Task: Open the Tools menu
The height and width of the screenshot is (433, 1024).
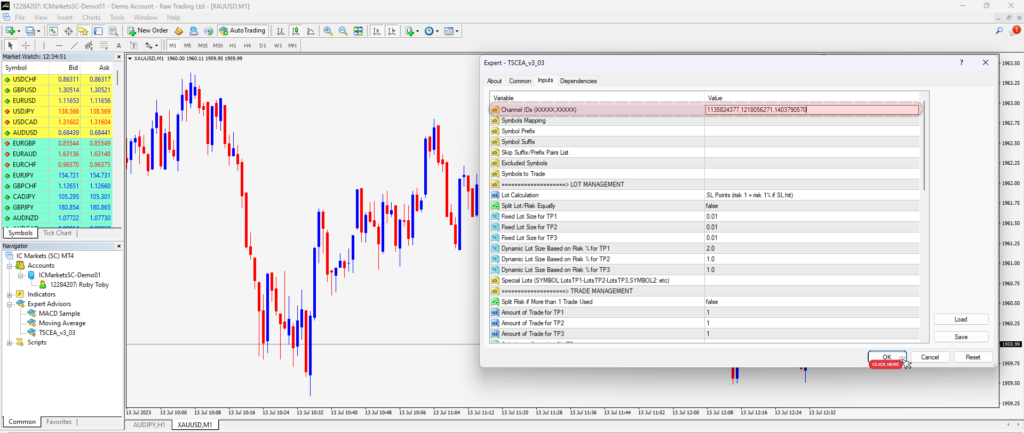Action: (x=117, y=17)
